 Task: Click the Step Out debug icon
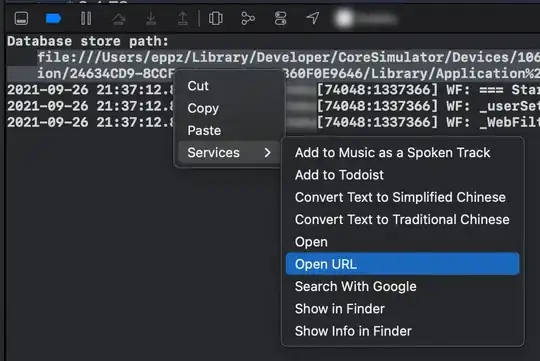tap(183, 19)
